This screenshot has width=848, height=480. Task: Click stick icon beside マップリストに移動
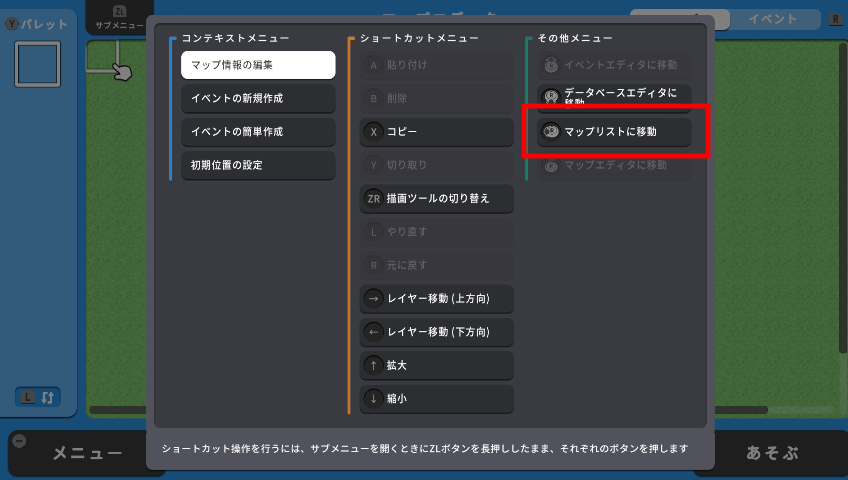(x=551, y=131)
